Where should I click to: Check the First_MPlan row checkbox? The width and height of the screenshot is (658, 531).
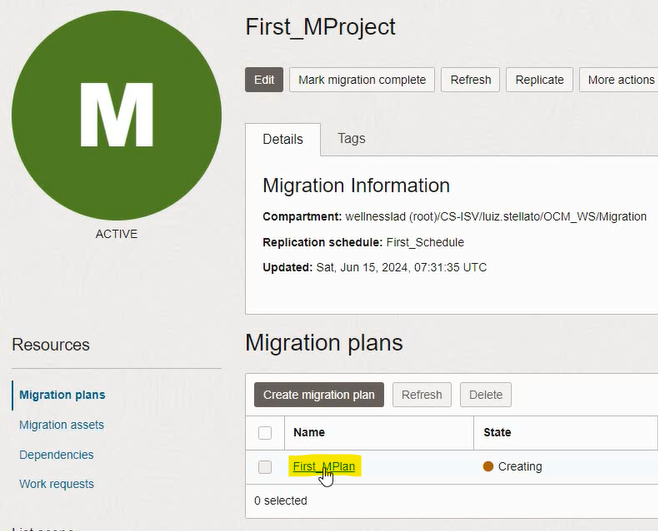[x=265, y=467]
